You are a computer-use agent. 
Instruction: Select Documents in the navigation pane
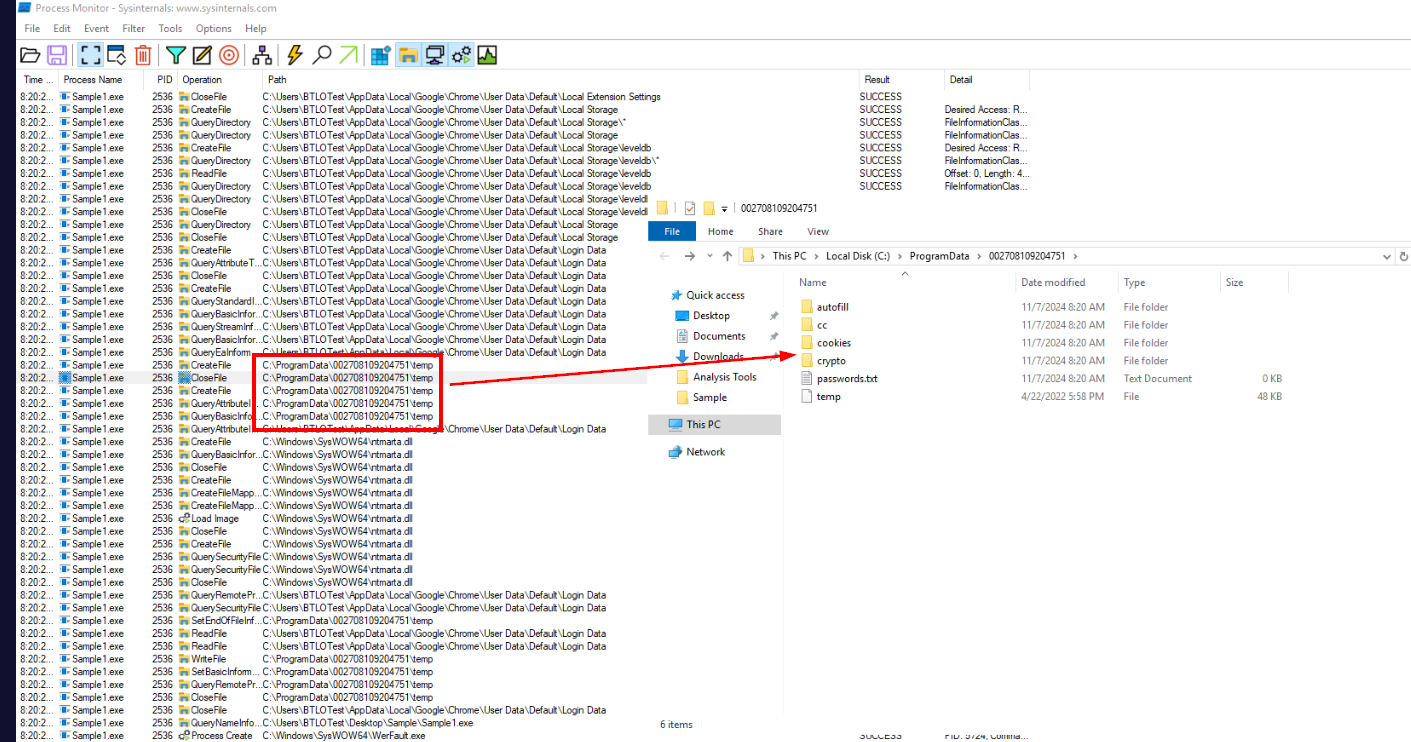tap(719, 336)
